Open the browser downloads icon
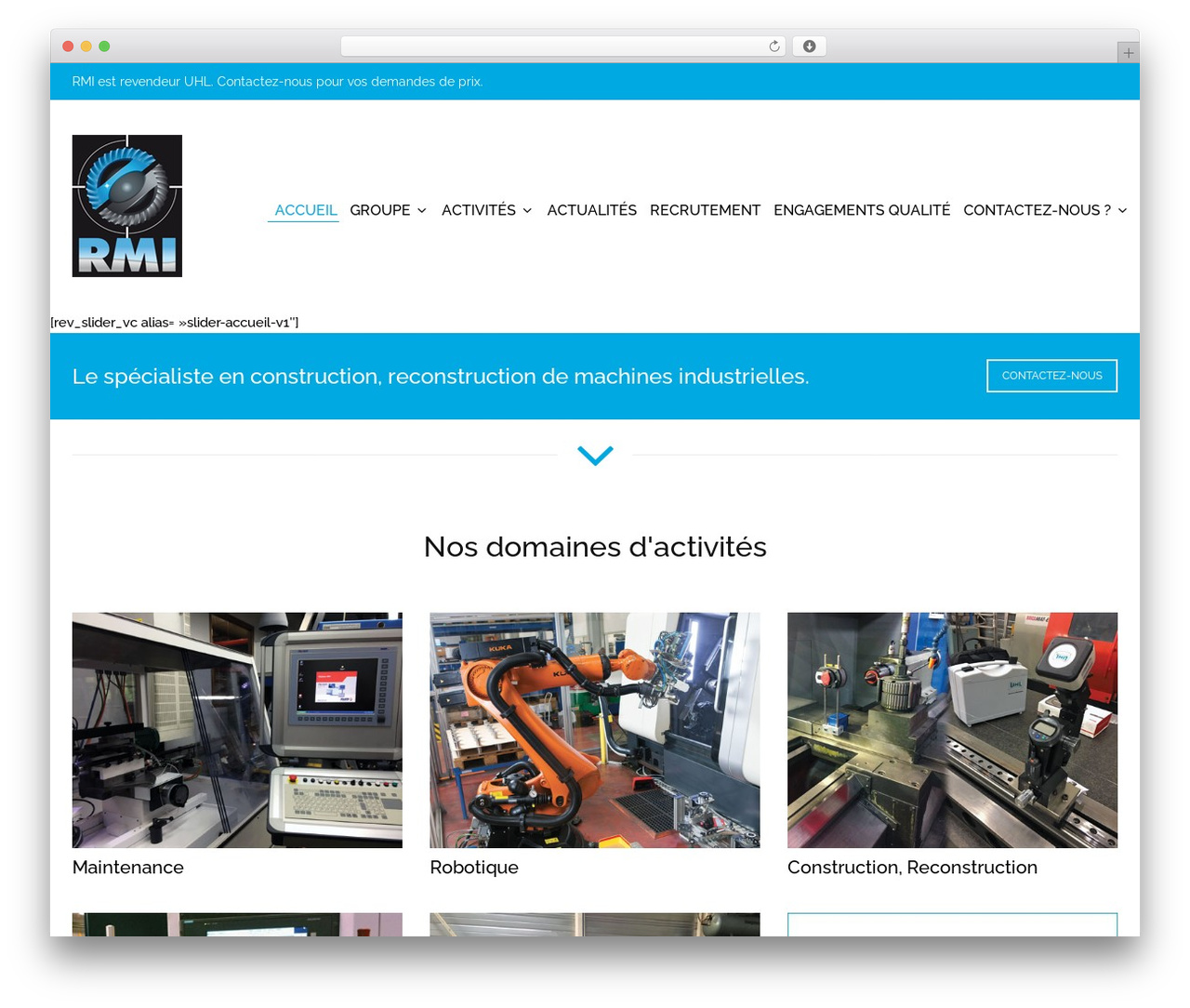 810,46
